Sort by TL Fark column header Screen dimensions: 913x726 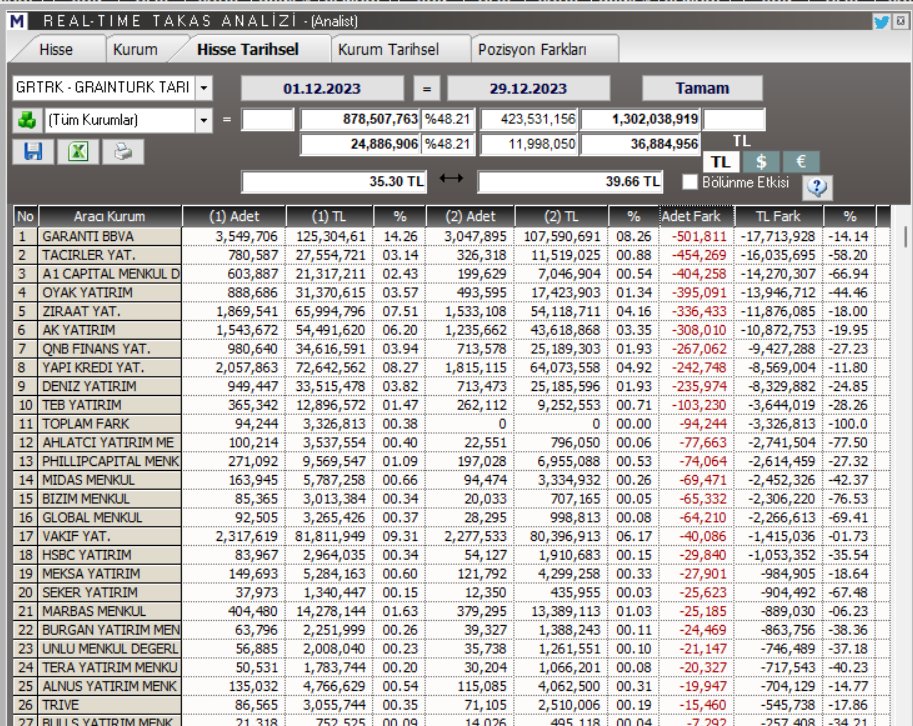click(778, 217)
